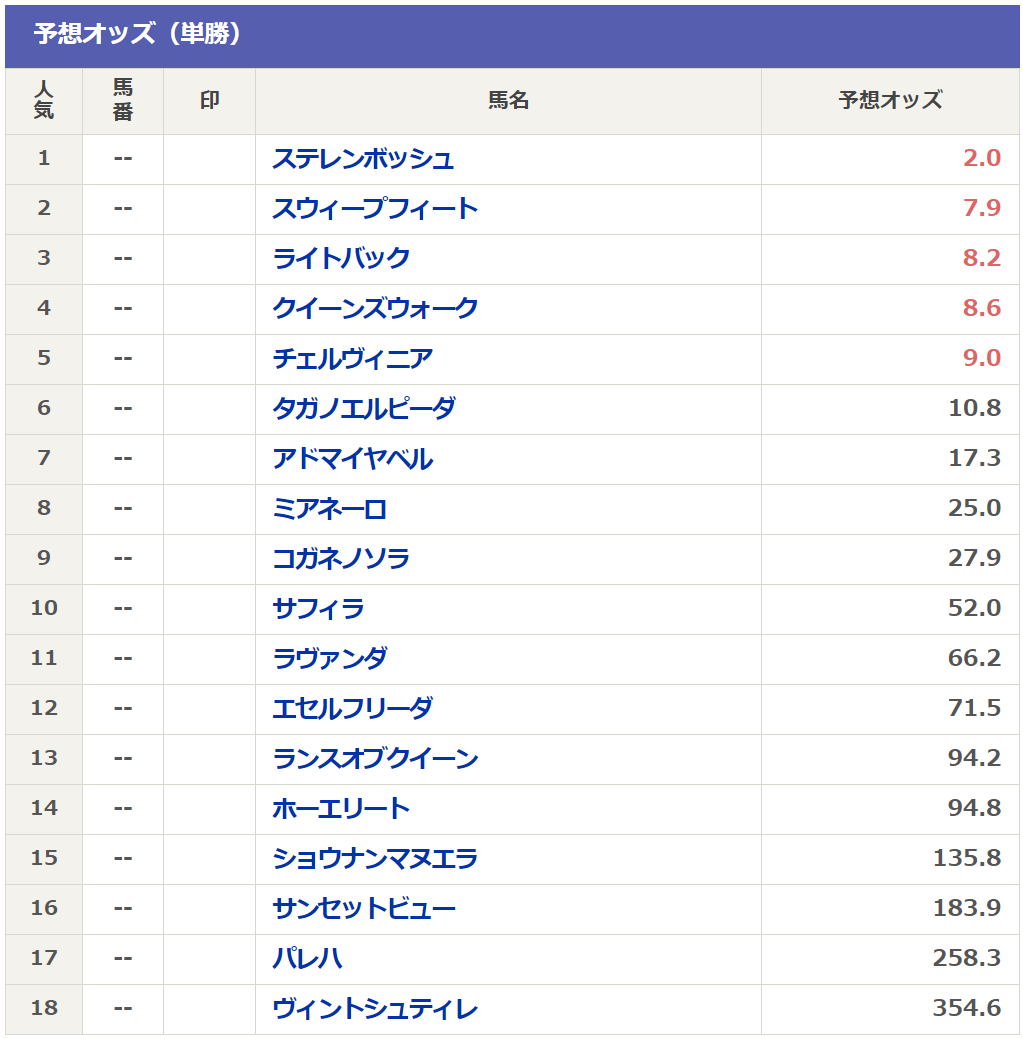The image size is (1023, 1039).
Task: Click ショウナンマヌエラ horse name
Action: [375, 859]
